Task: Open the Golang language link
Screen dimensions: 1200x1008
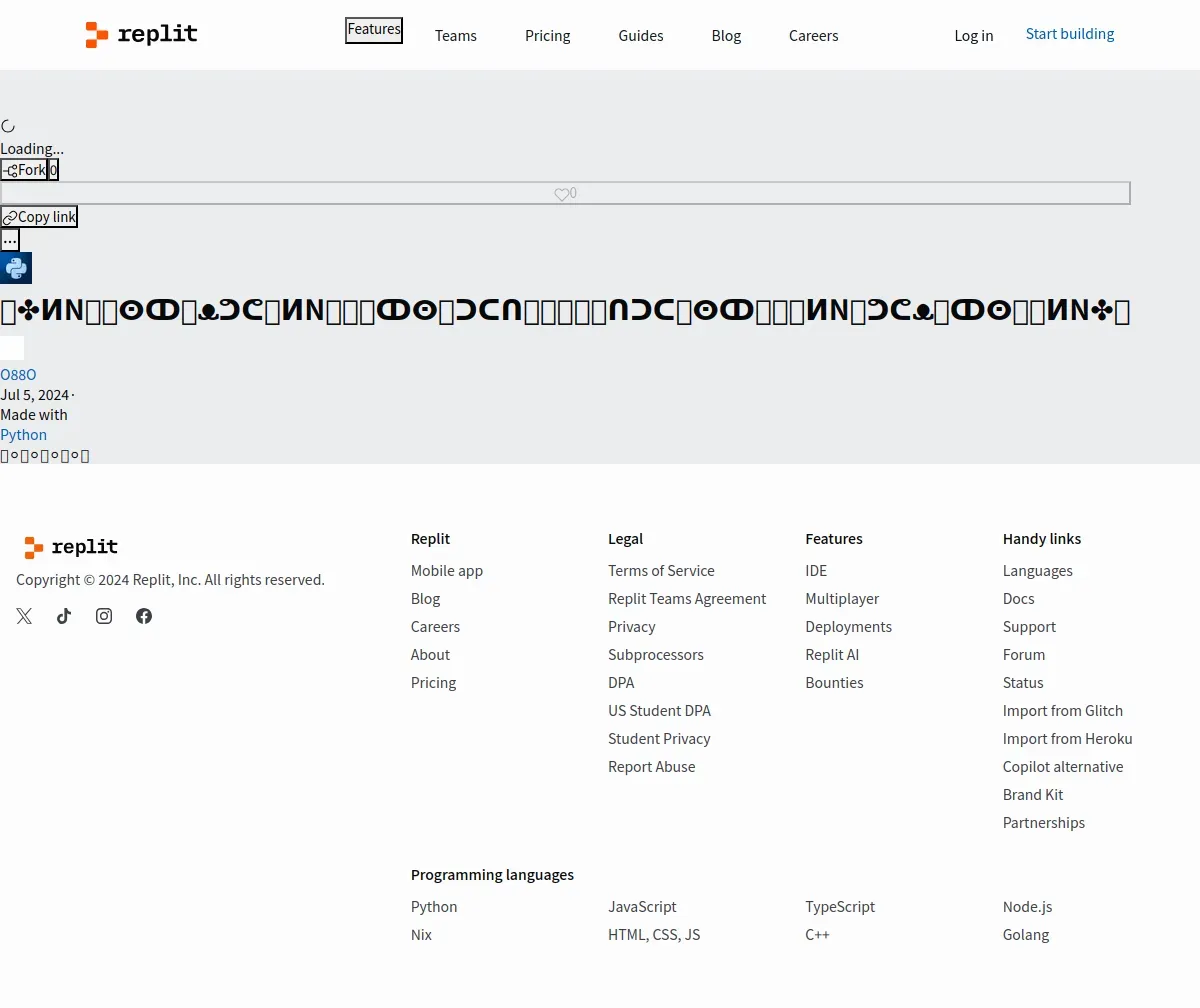Action: [x=1026, y=935]
